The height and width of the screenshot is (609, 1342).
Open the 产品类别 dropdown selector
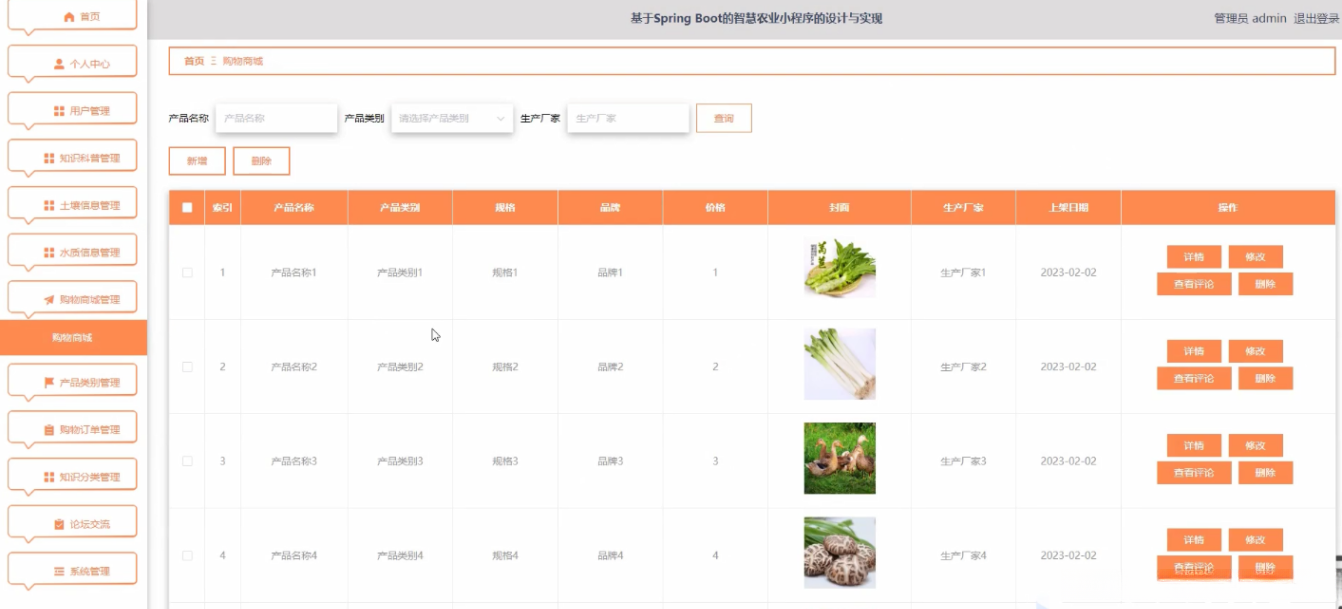[451, 117]
